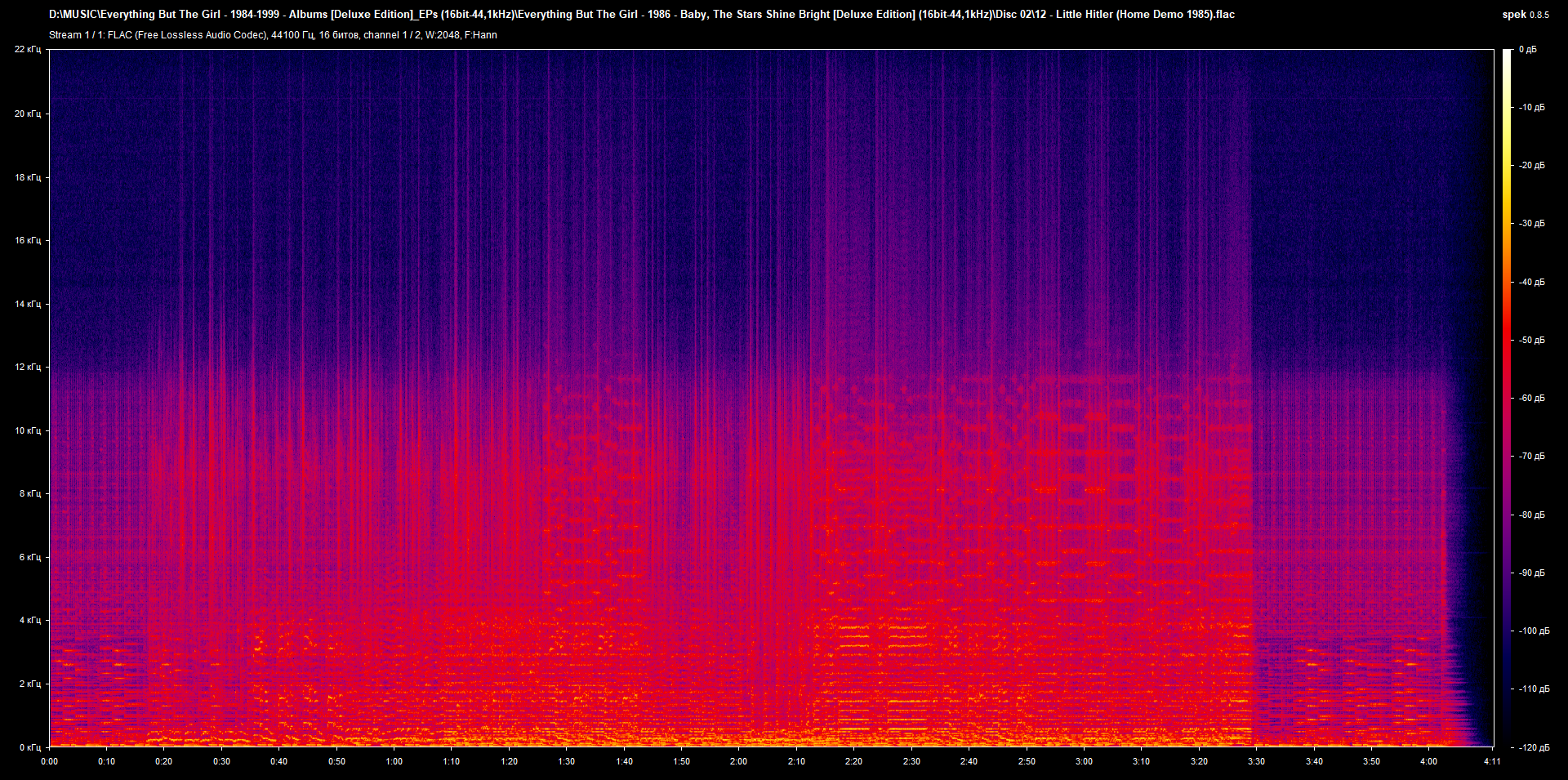Click the file path title at top

click(x=642, y=15)
